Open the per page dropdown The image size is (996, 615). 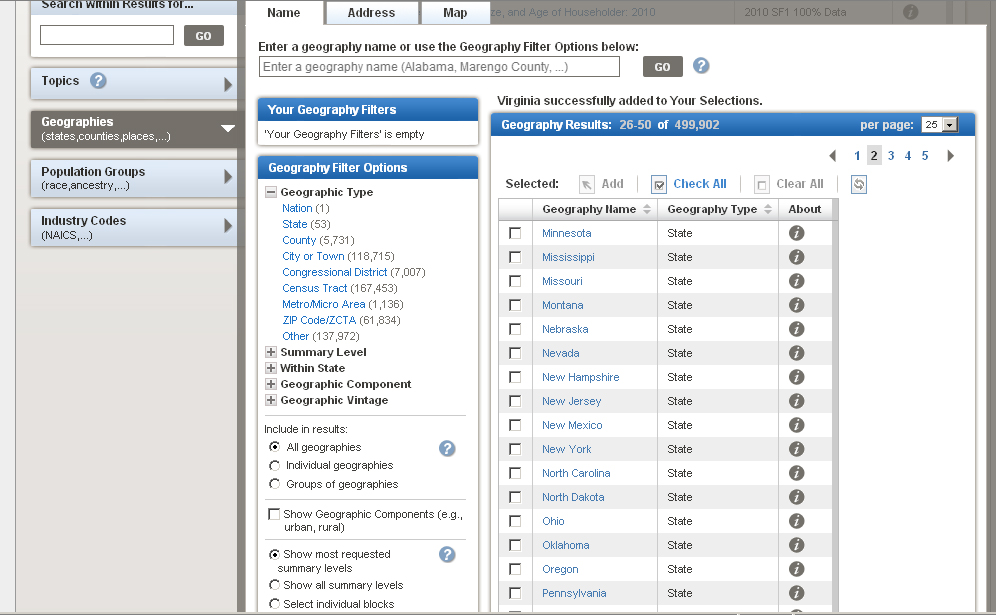point(939,125)
